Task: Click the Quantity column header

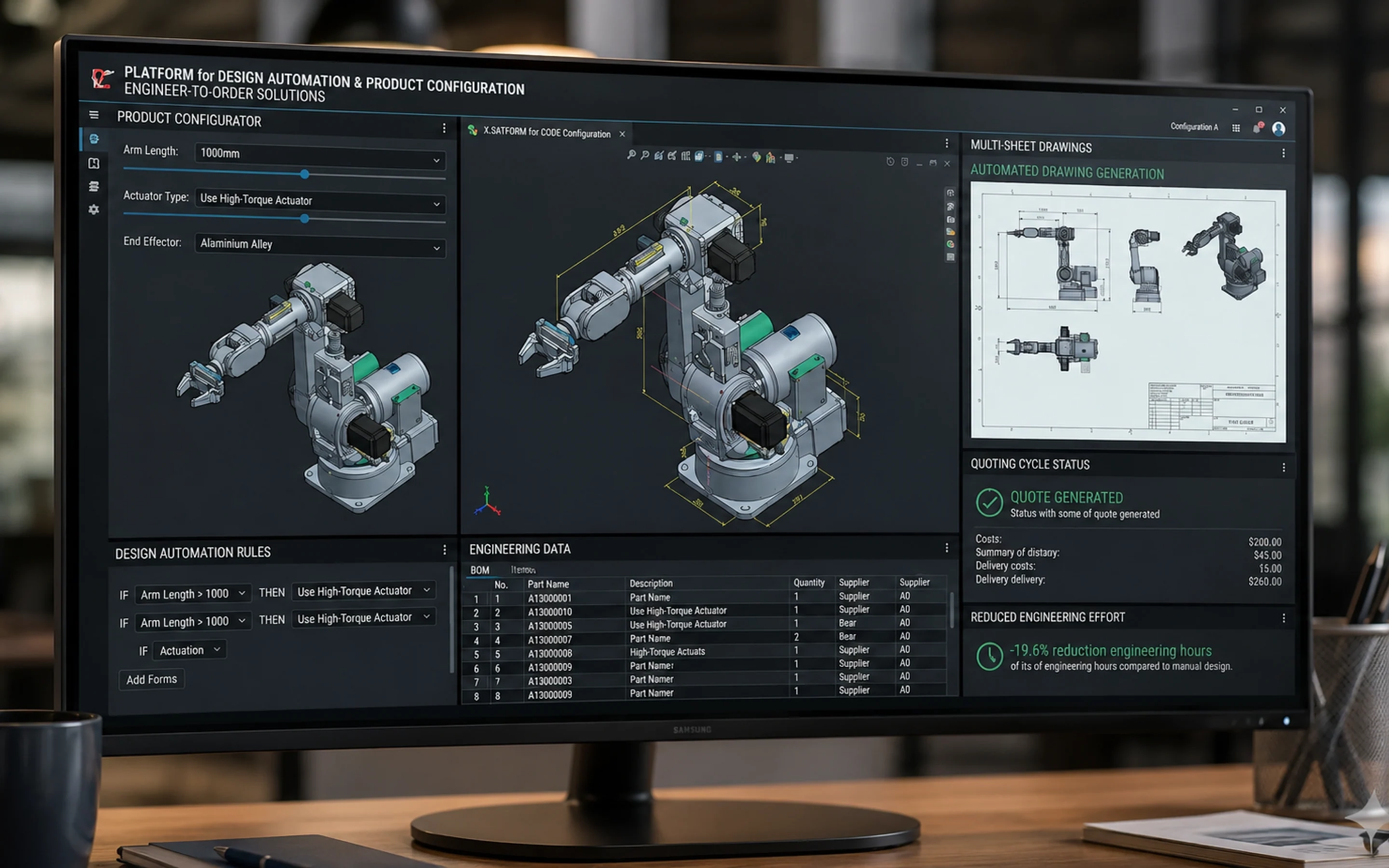Action: coord(809,583)
